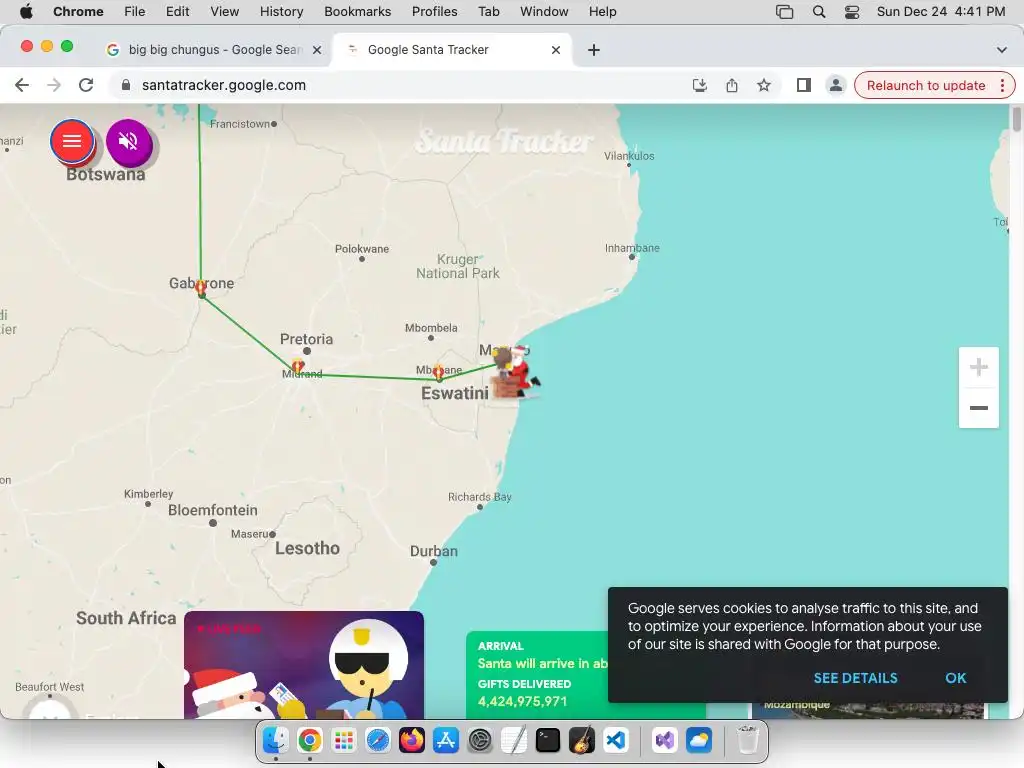1024x768 pixels.
Task: Open Visual Studio Code from the dock
Action: click(x=616, y=741)
